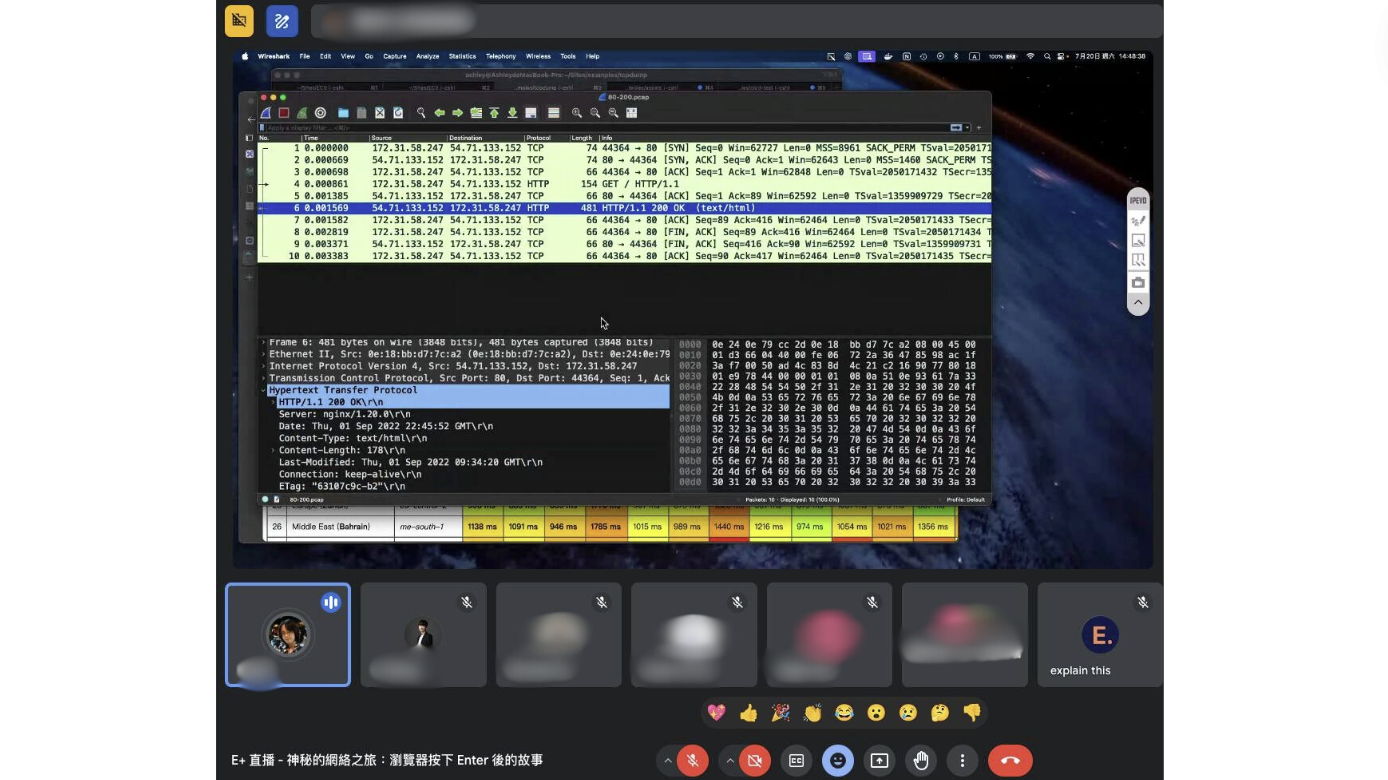Toggle closed captions

pyautogui.click(x=797, y=761)
